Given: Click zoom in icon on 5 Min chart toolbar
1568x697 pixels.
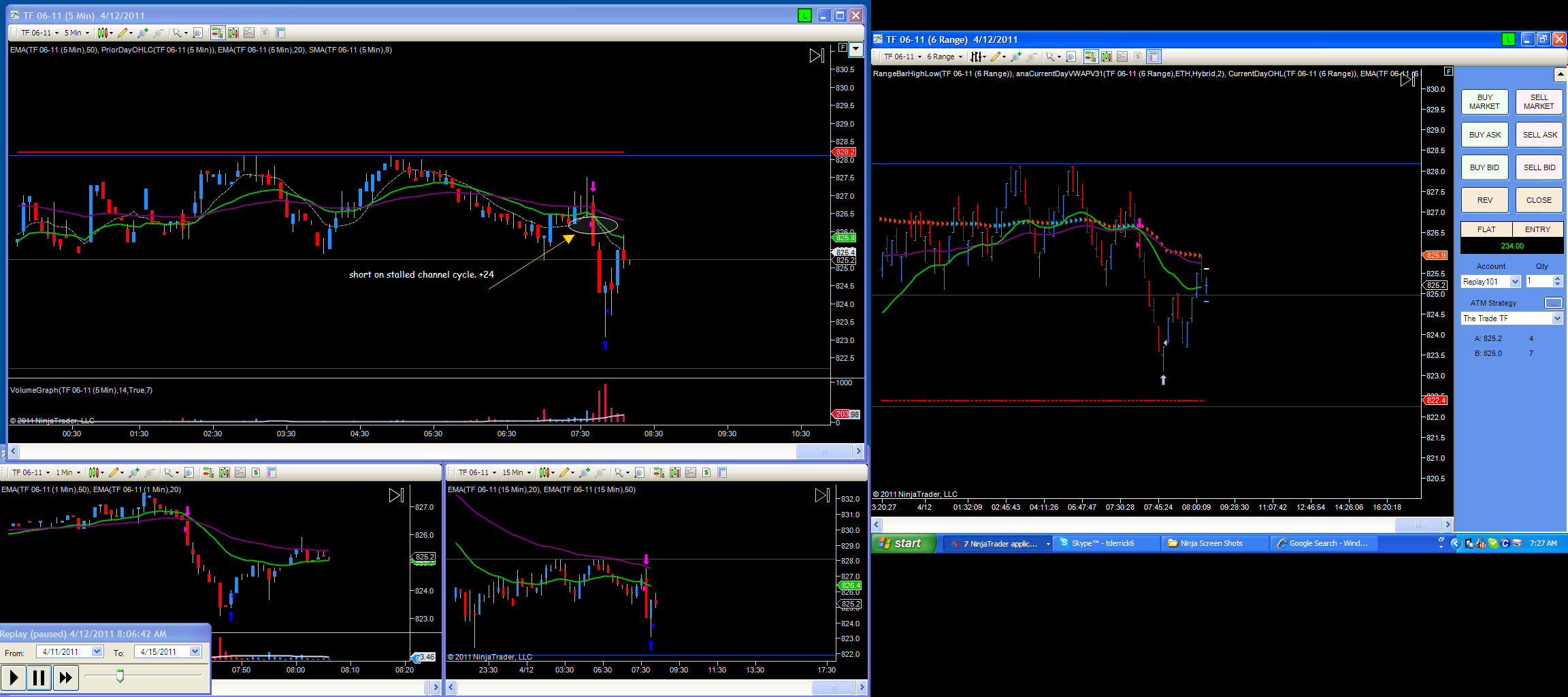Looking at the screenshot, I should click(x=143, y=33).
